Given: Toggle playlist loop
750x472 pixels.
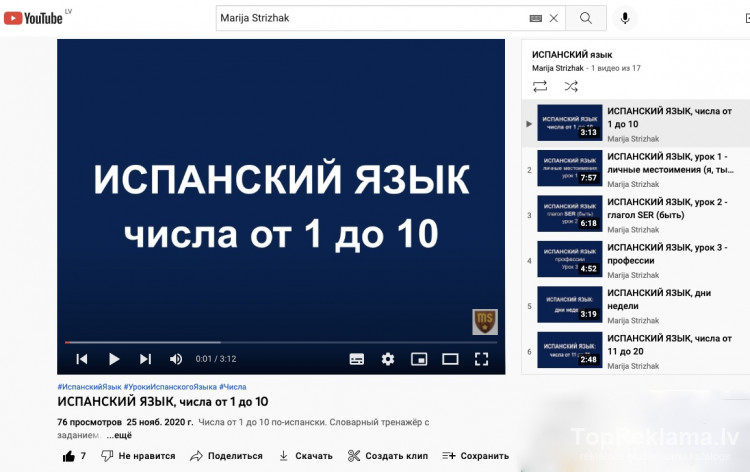Looking at the screenshot, I should click(540, 86).
